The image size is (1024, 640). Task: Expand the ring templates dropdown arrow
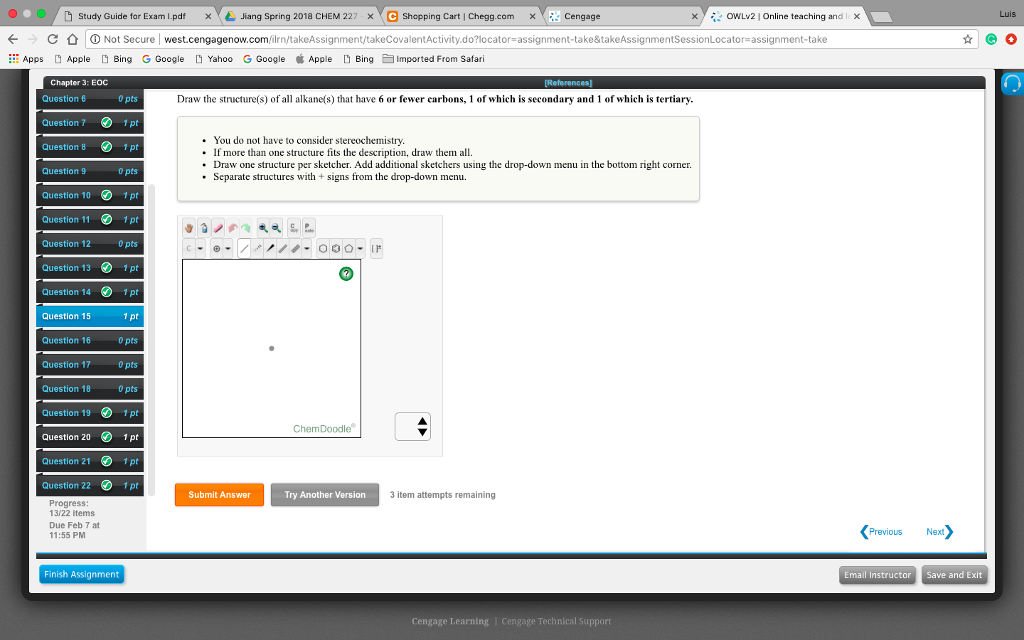(360, 249)
